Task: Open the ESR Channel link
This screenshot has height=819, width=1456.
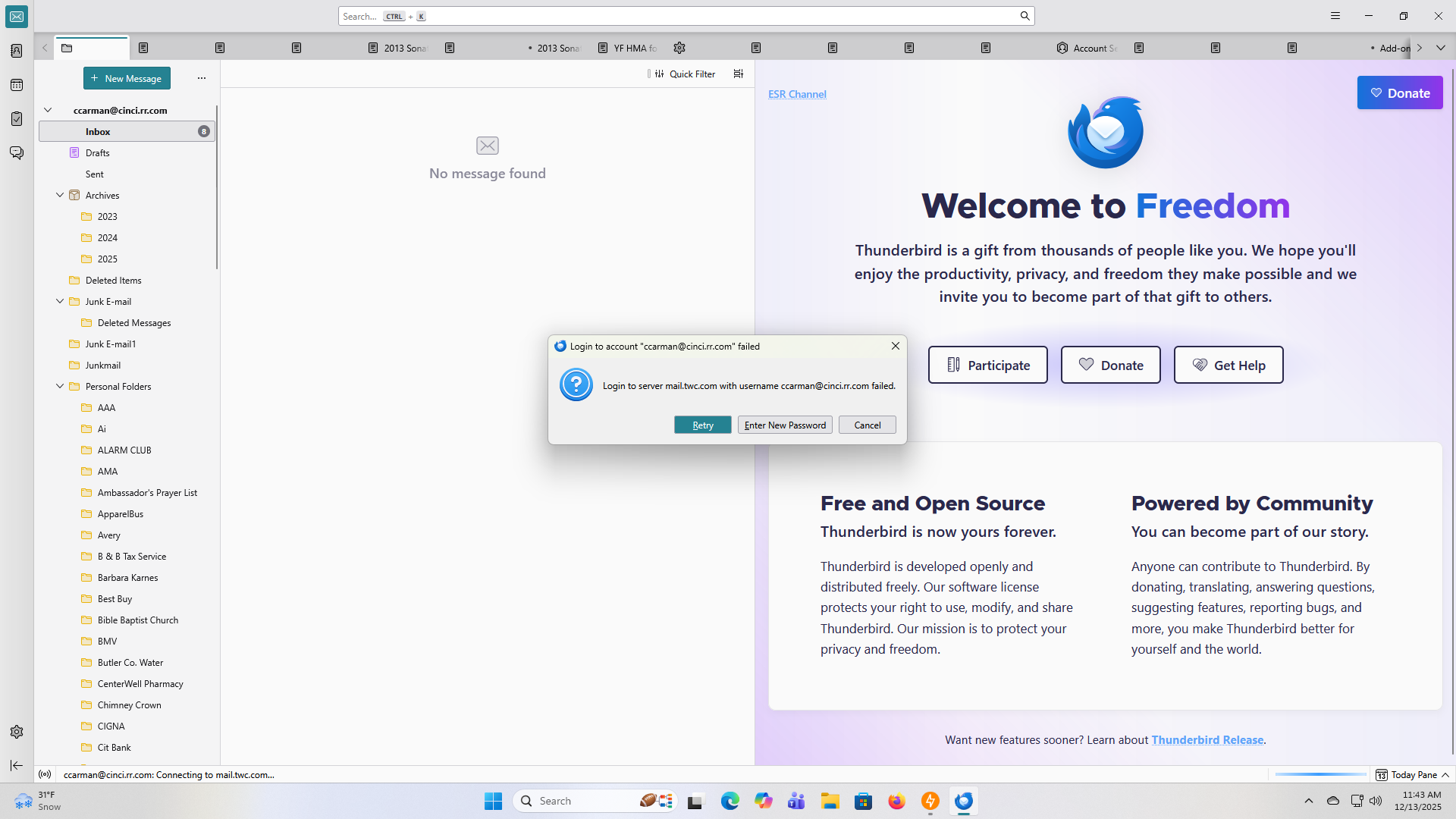Action: click(797, 94)
